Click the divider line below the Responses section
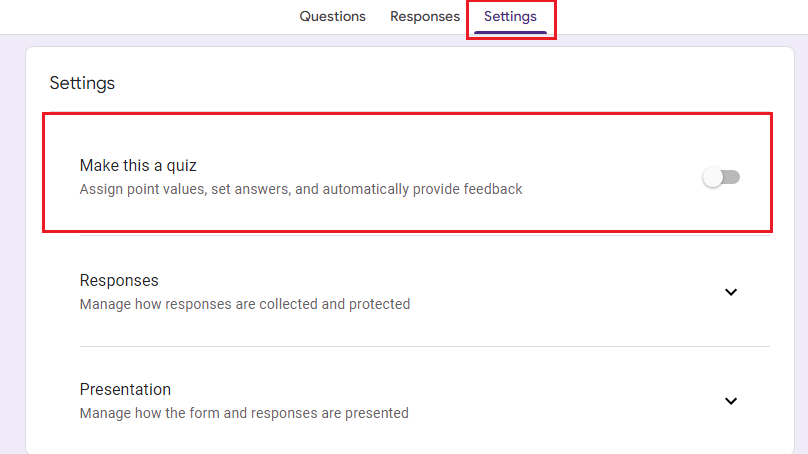This screenshot has width=808, height=454. click(425, 346)
